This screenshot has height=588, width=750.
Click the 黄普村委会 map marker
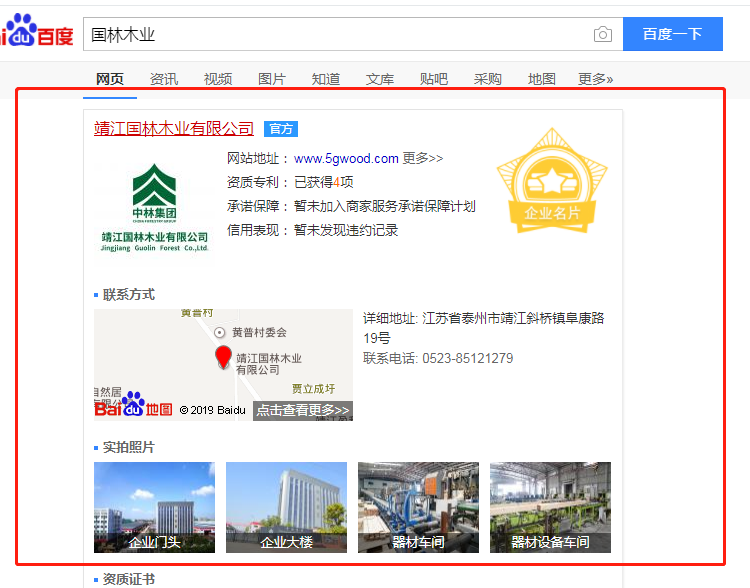point(219,333)
